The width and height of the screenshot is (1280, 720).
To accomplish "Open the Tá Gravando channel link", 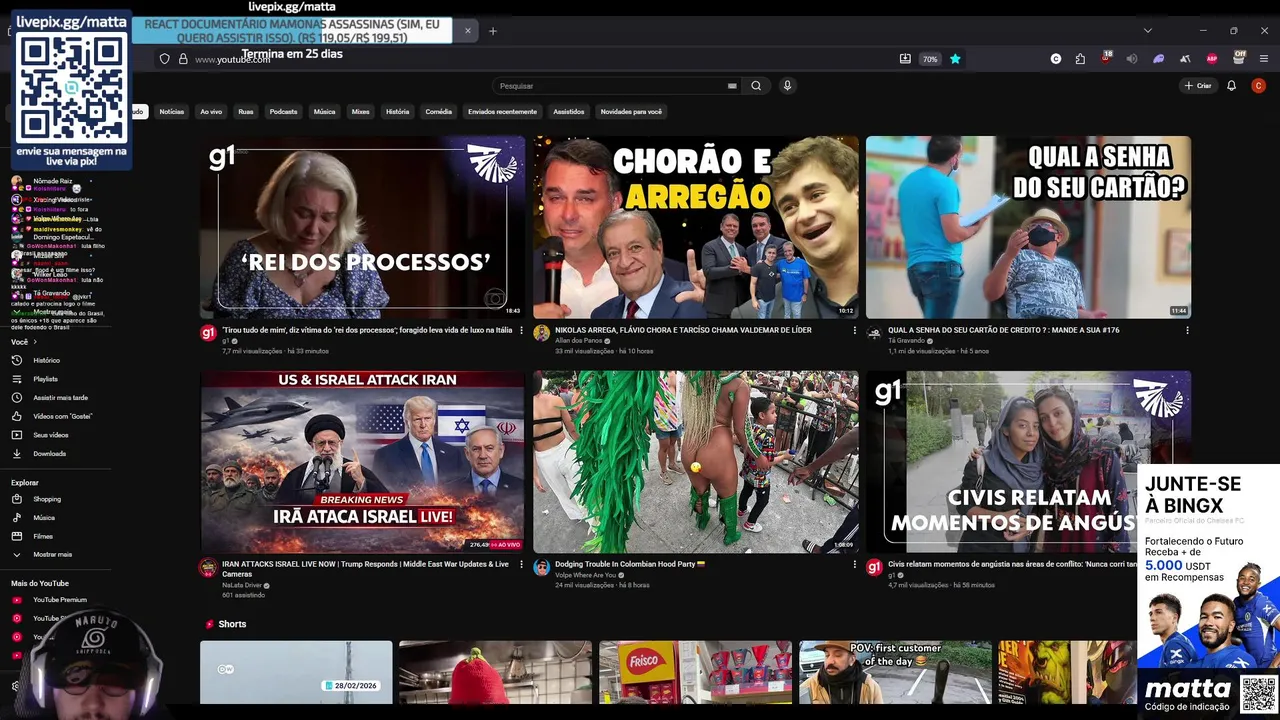I will [x=906, y=341].
